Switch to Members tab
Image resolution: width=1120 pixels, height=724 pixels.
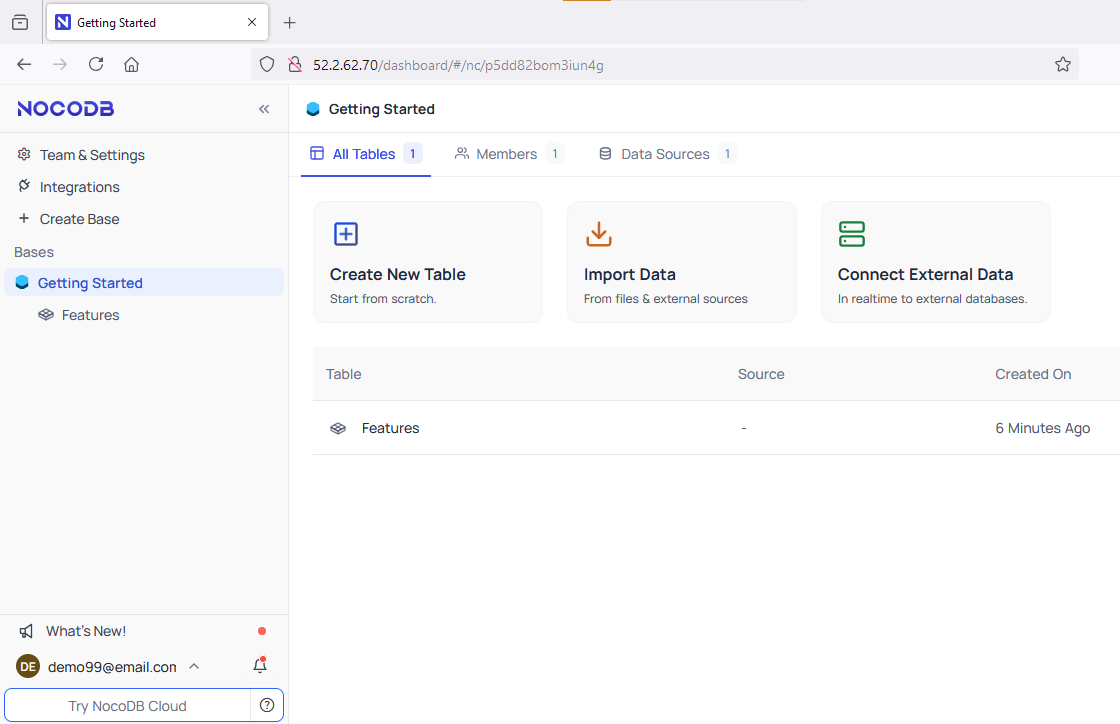coord(509,154)
